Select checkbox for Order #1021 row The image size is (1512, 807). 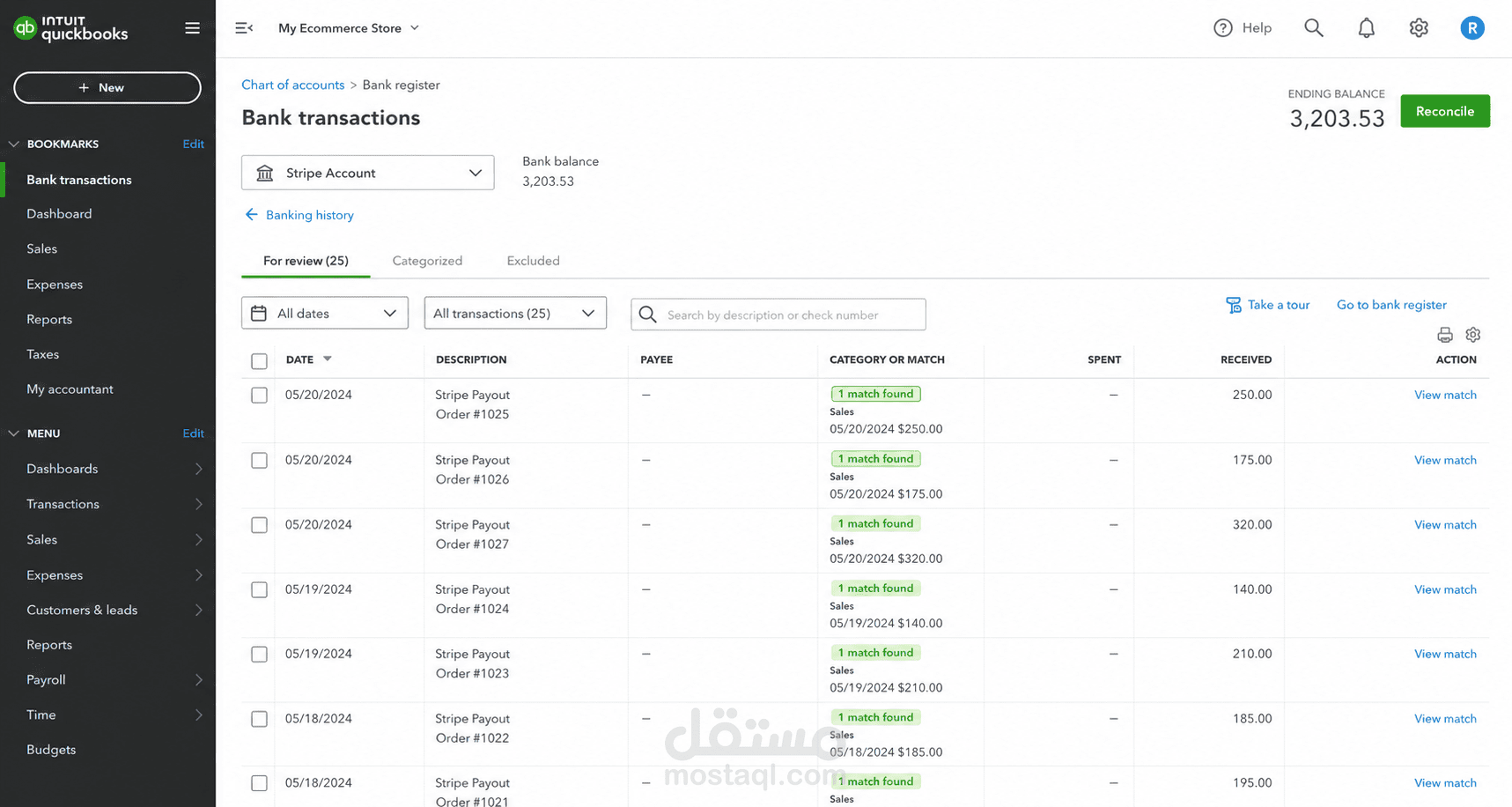coord(259,783)
